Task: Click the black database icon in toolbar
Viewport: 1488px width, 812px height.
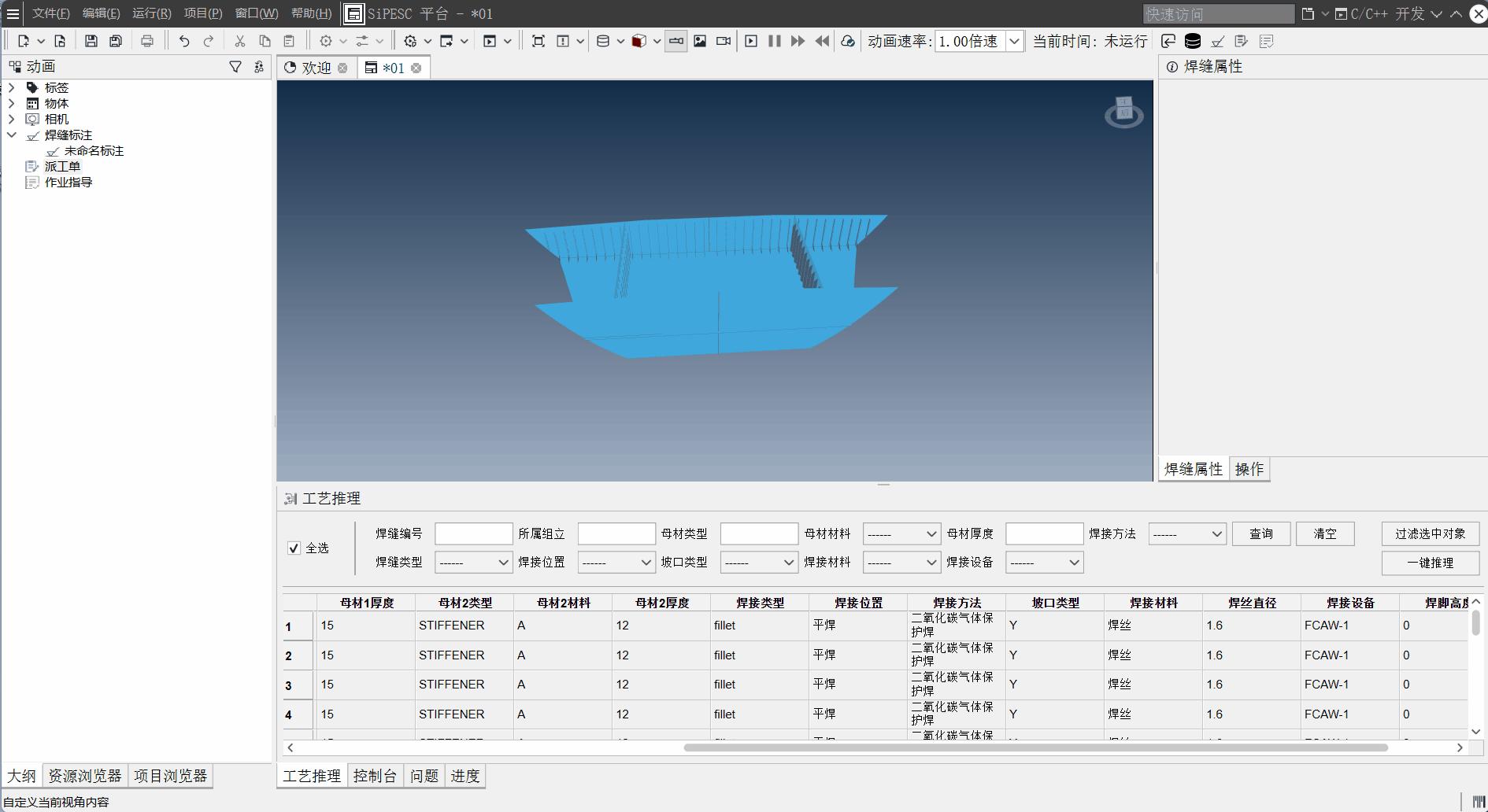Action: [x=1193, y=41]
